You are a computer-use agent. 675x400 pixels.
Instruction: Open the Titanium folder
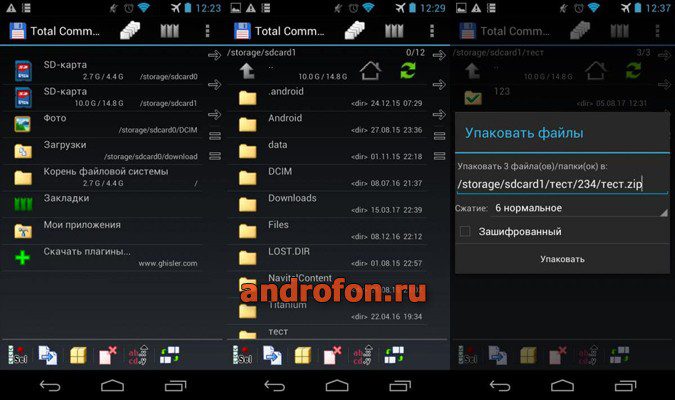click(327, 311)
